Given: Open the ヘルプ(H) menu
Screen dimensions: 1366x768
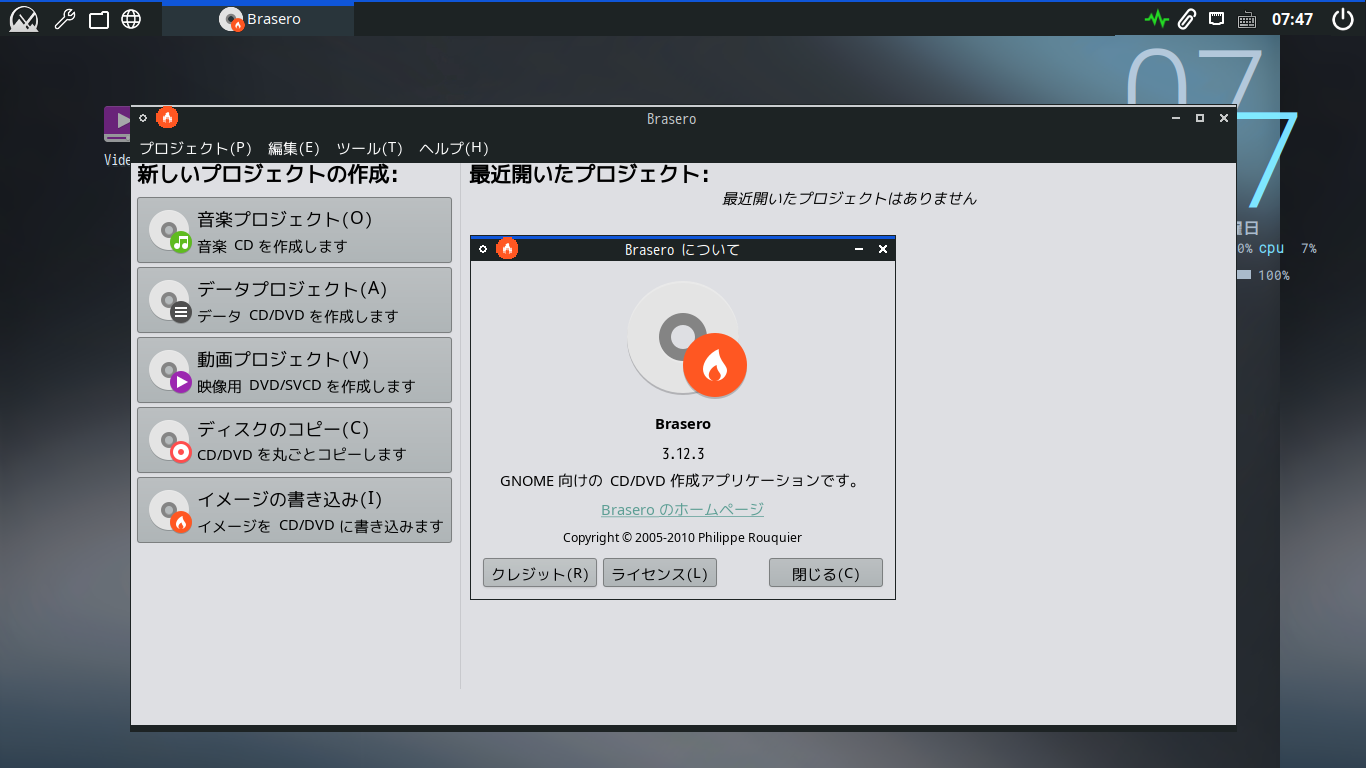Looking at the screenshot, I should pos(454,148).
